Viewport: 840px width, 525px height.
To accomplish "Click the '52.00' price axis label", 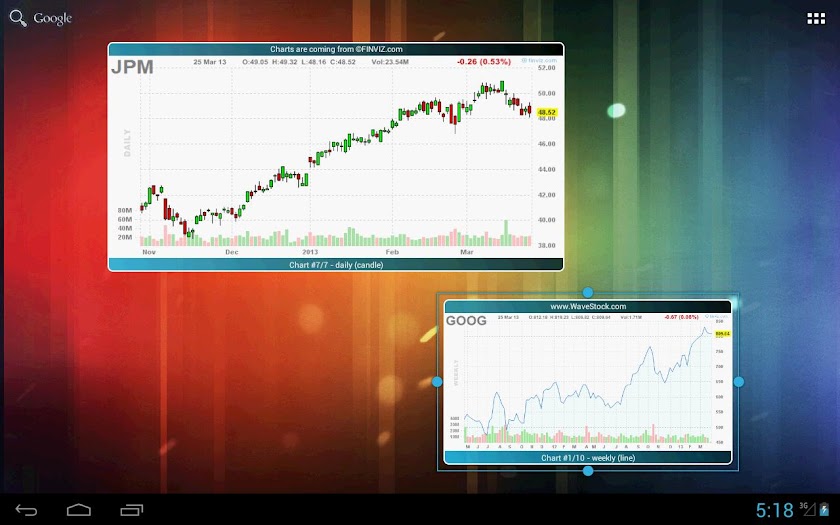I will pyautogui.click(x=546, y=68).
